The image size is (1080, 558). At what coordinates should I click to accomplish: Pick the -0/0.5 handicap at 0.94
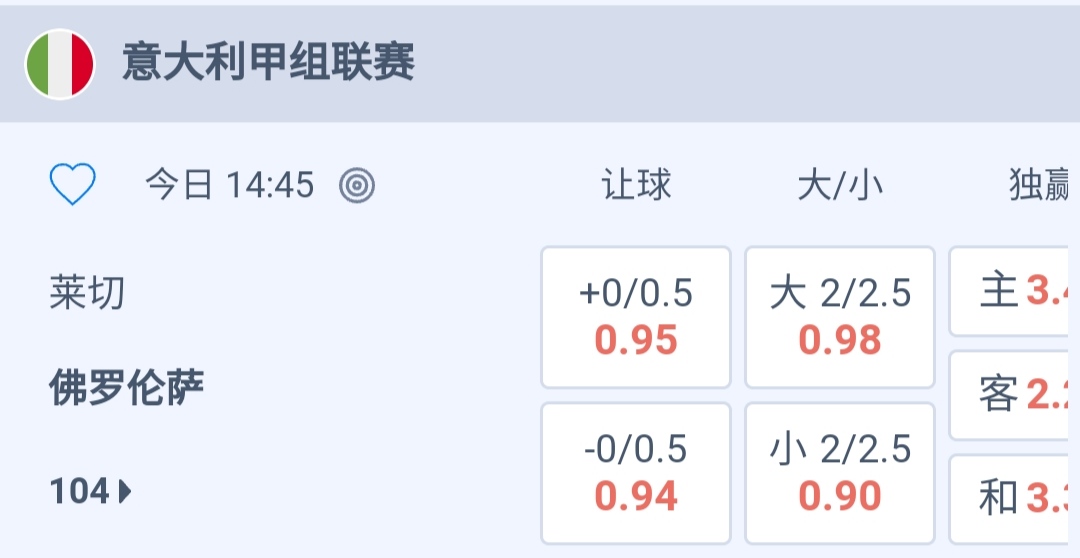[x=636, y=473]
